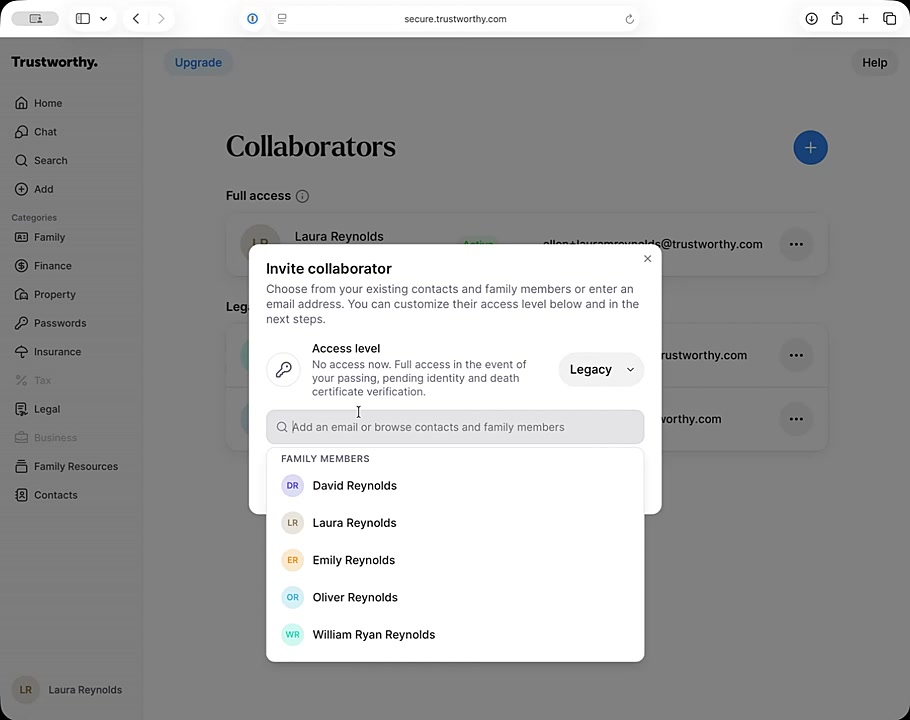The image size is (910, 720).
Task: Open Laura Reynolds row options menu
Action: coord(795,244)
